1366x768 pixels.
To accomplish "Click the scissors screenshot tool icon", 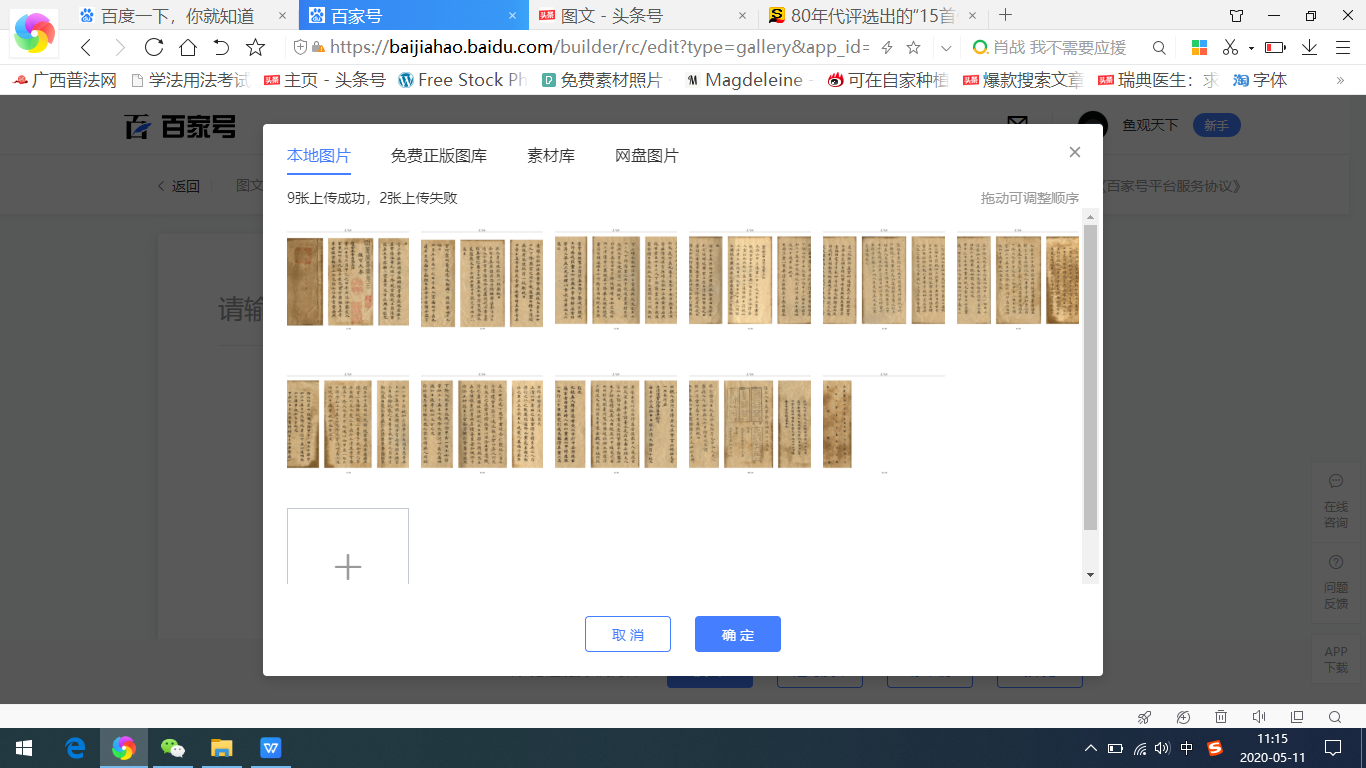I will point(1230,47).
